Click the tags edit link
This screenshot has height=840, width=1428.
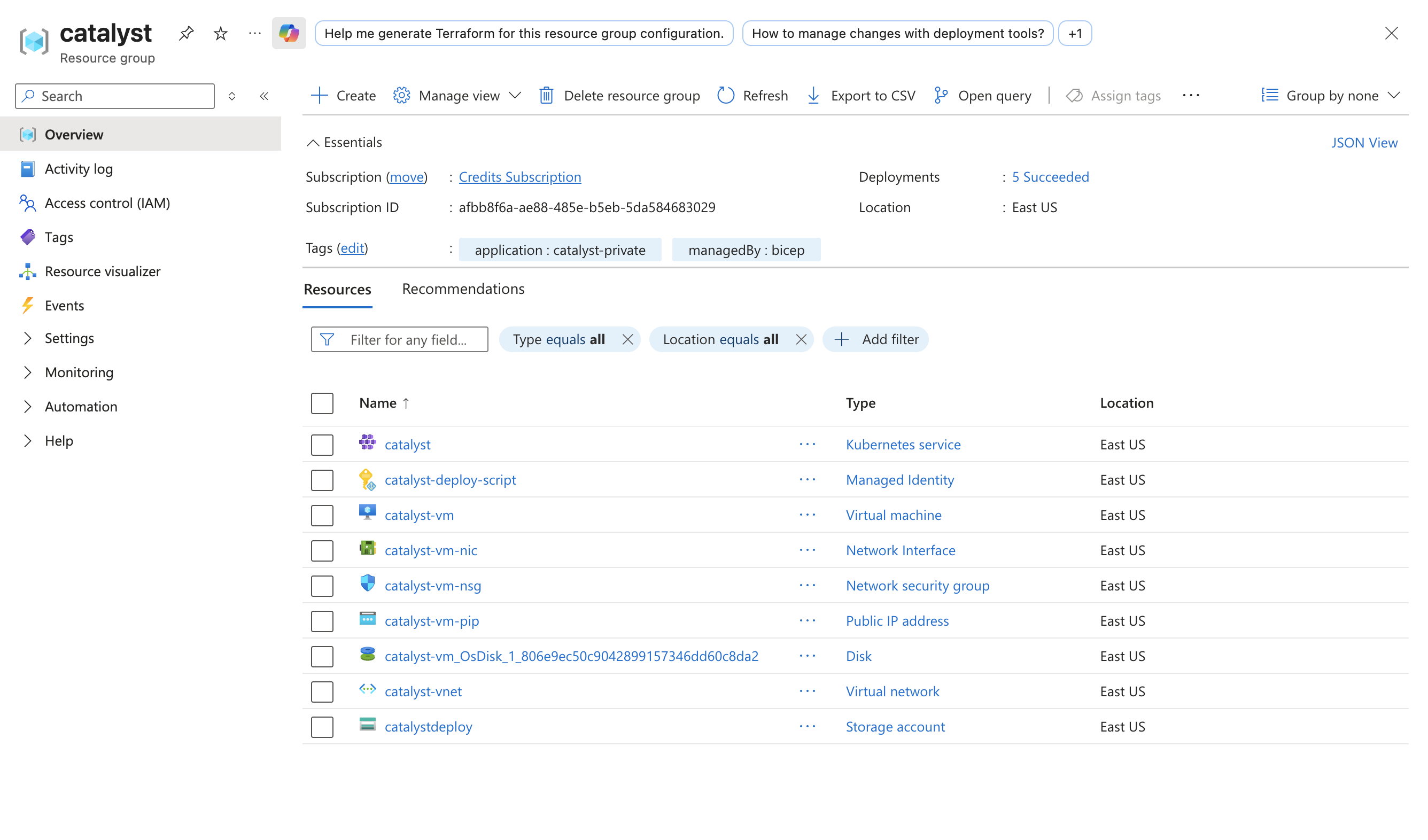pyautogui.click(x=352, y=248)
